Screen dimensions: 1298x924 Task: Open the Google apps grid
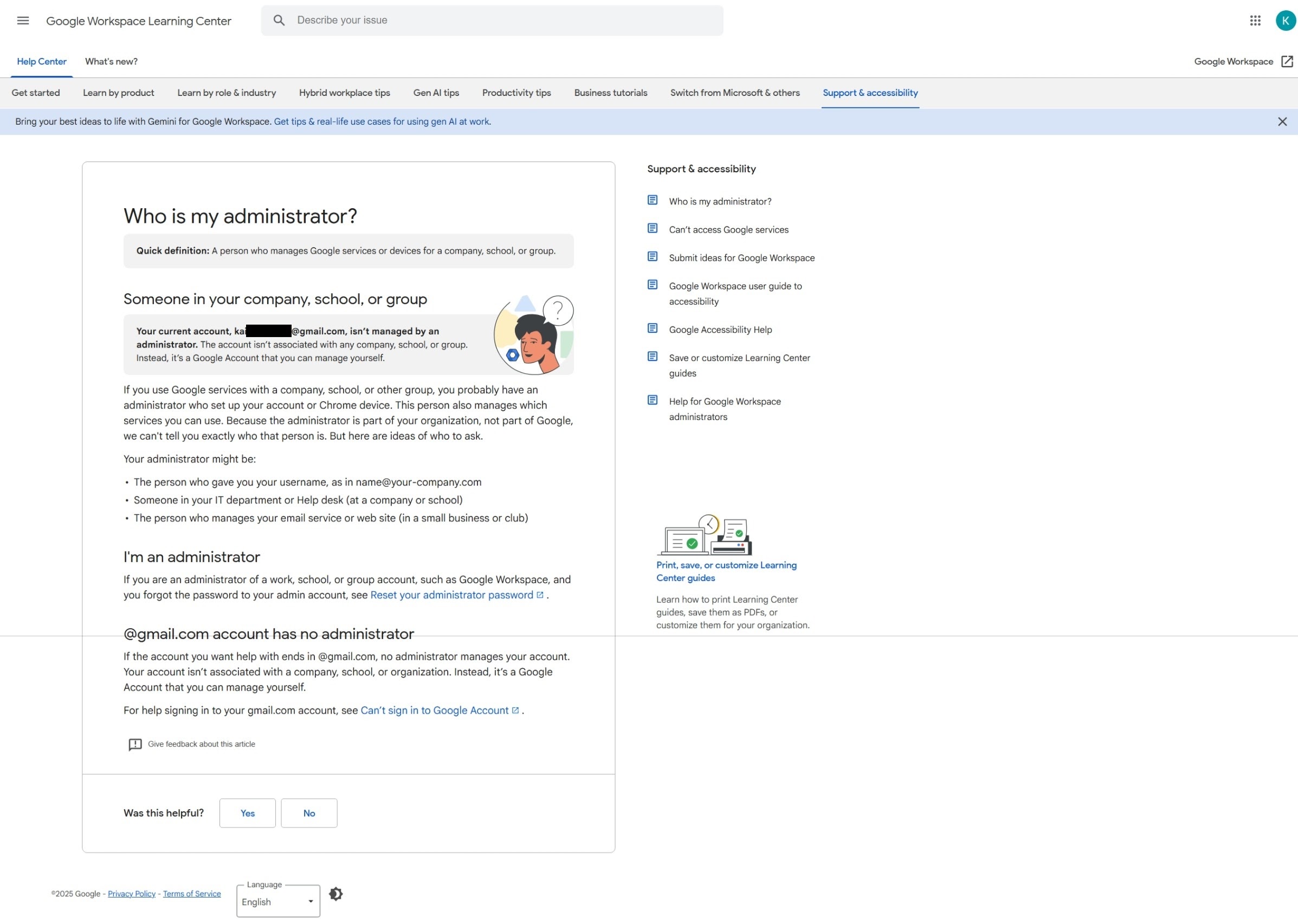point(1255,21)
